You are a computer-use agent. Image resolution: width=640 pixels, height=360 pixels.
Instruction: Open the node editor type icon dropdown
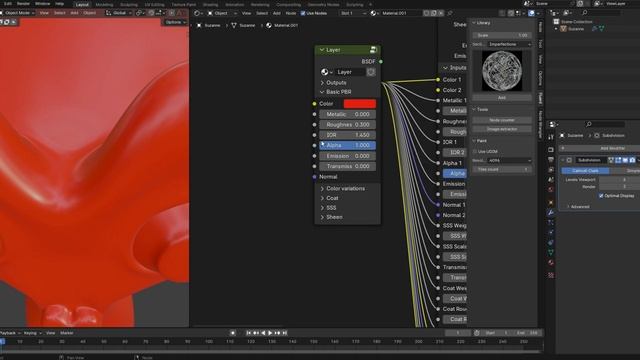pos(198,13)
